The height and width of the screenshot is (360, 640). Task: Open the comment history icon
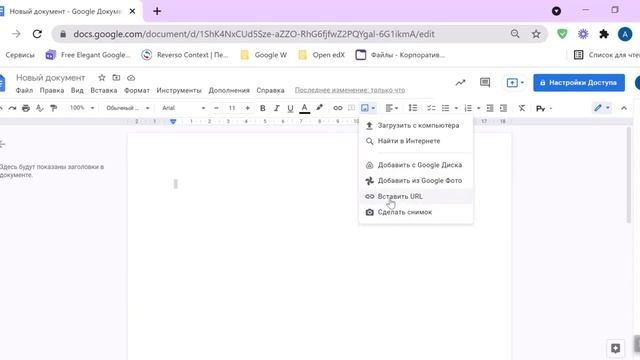[x=485, y=82]
